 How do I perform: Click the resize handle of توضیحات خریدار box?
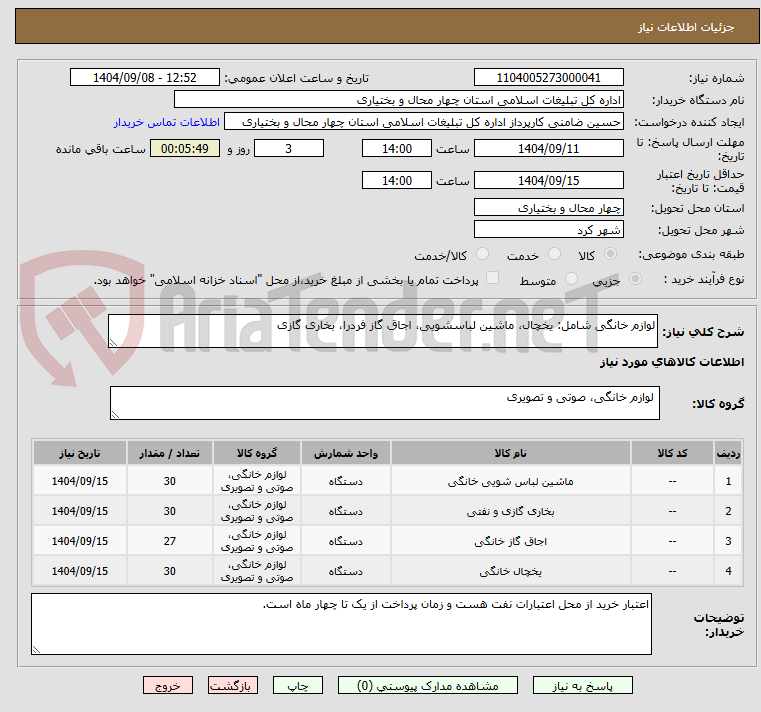[36, 649]
